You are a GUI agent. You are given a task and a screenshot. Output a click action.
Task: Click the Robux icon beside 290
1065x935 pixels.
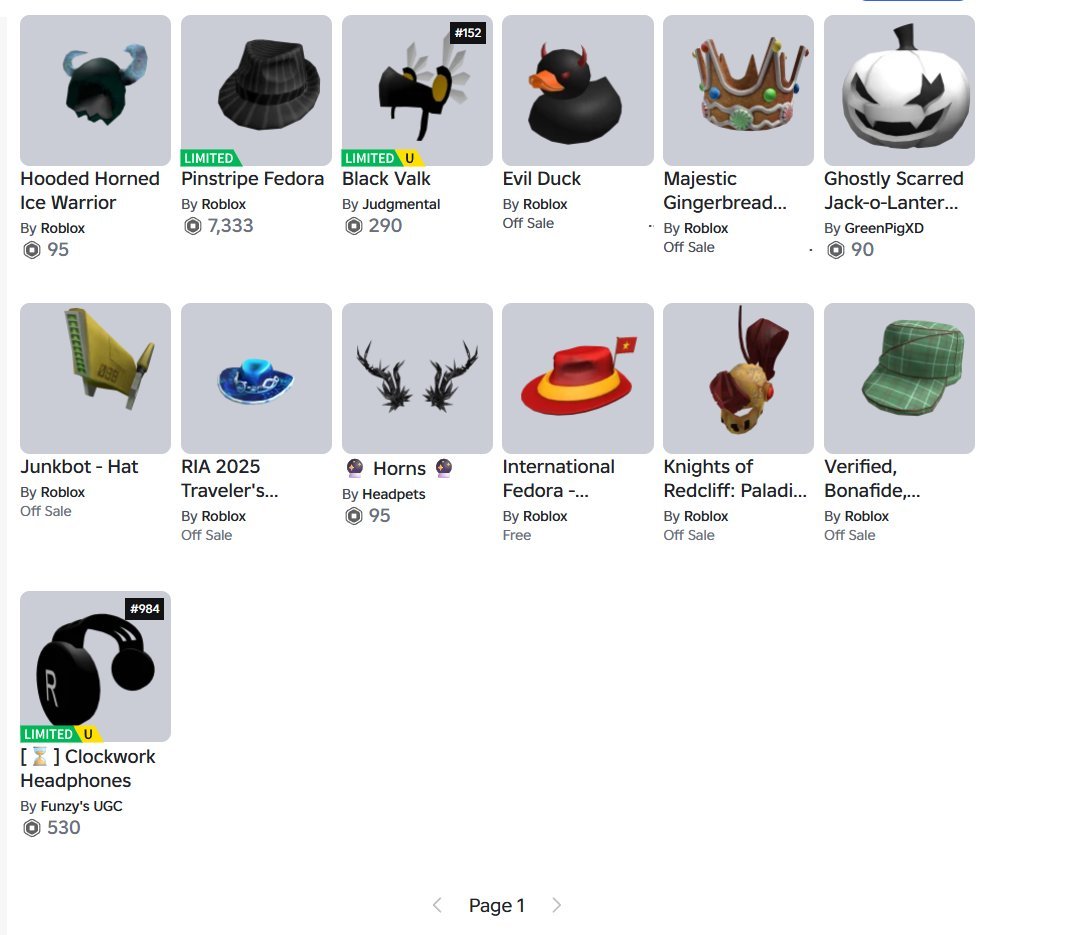[x=354, y=225]
